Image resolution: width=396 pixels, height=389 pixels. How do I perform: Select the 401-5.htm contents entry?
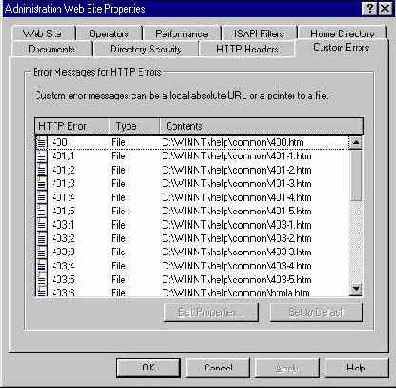tap(237, 211)
